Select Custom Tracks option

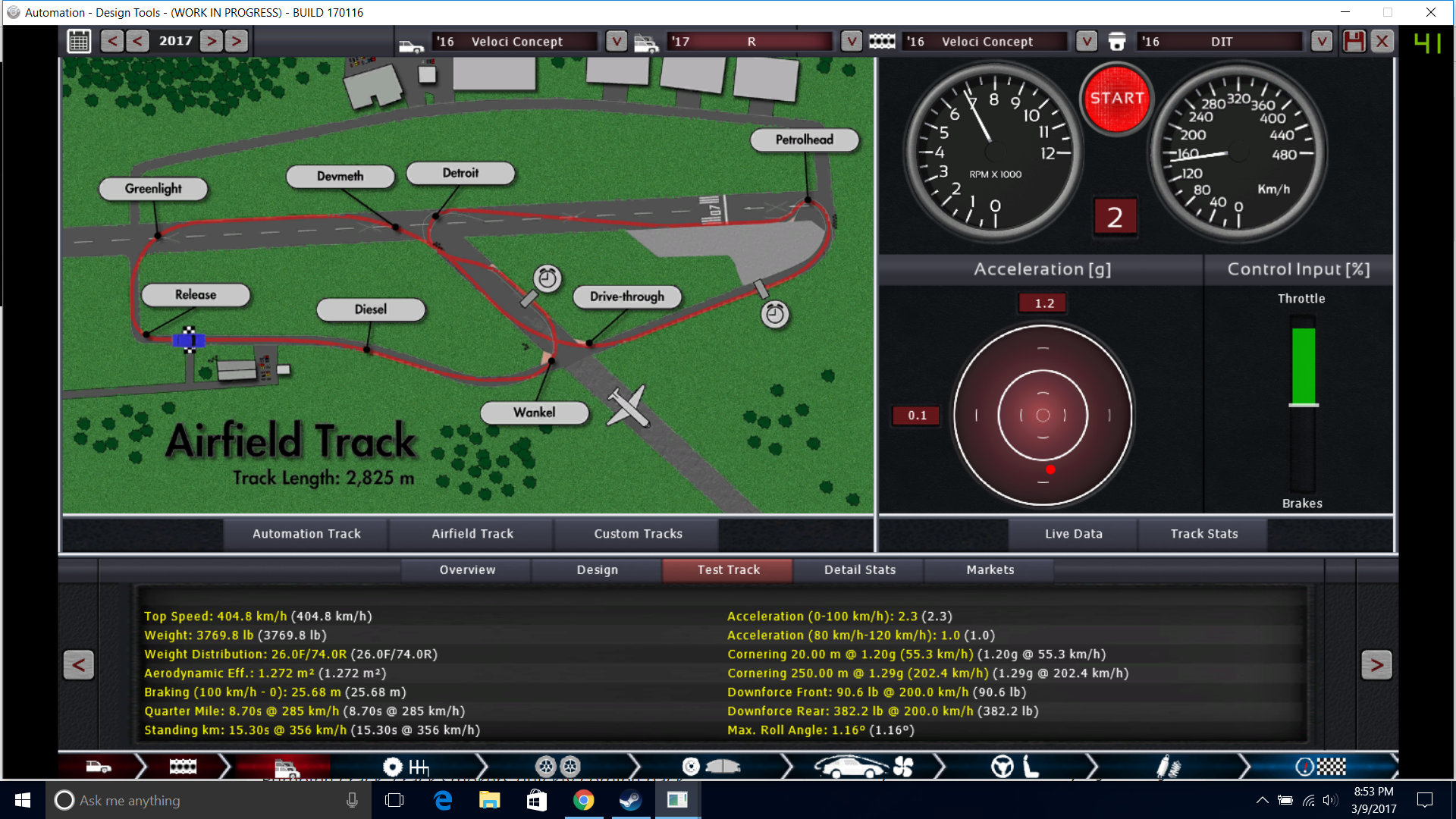pyautogui.click(x=638, y=534)
